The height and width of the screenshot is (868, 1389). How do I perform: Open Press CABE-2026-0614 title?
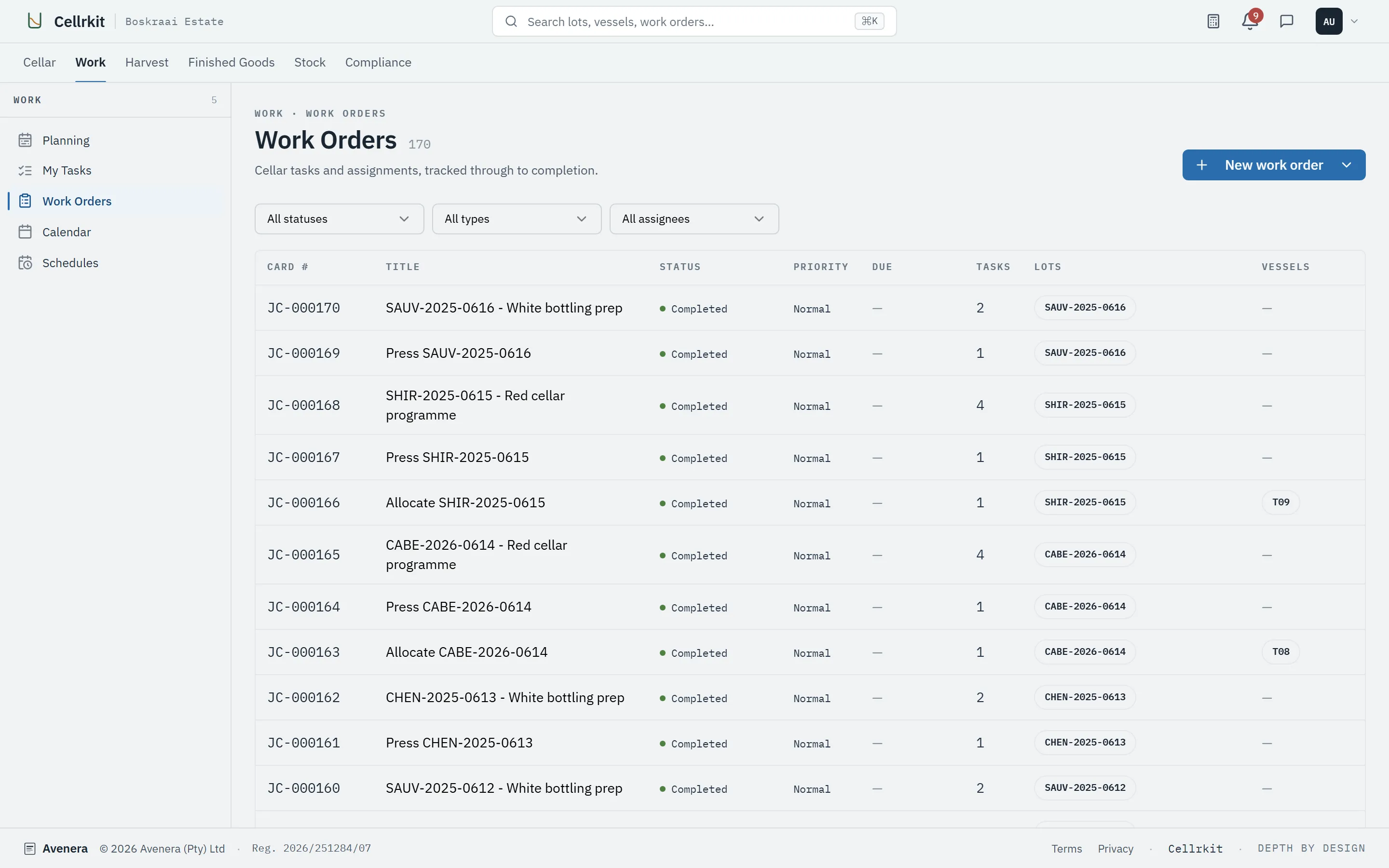458,606
